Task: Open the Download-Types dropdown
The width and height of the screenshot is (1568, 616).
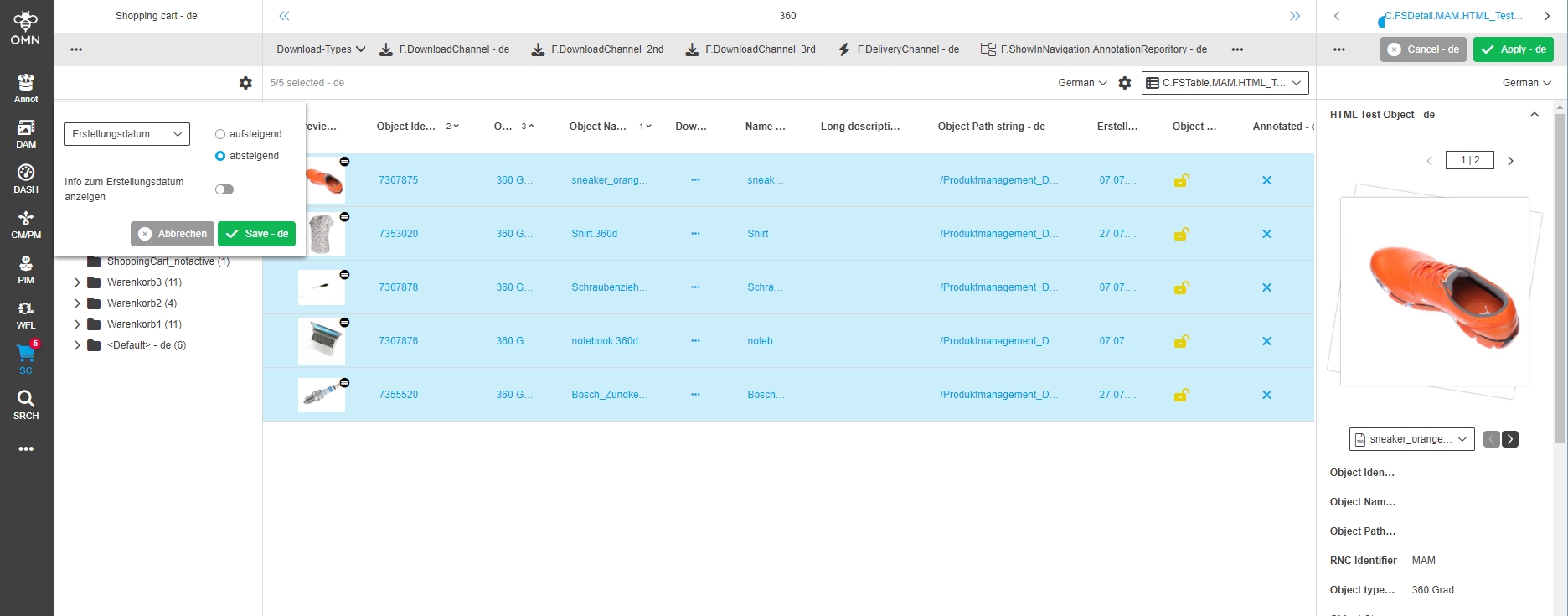Action: click(321, 49)
